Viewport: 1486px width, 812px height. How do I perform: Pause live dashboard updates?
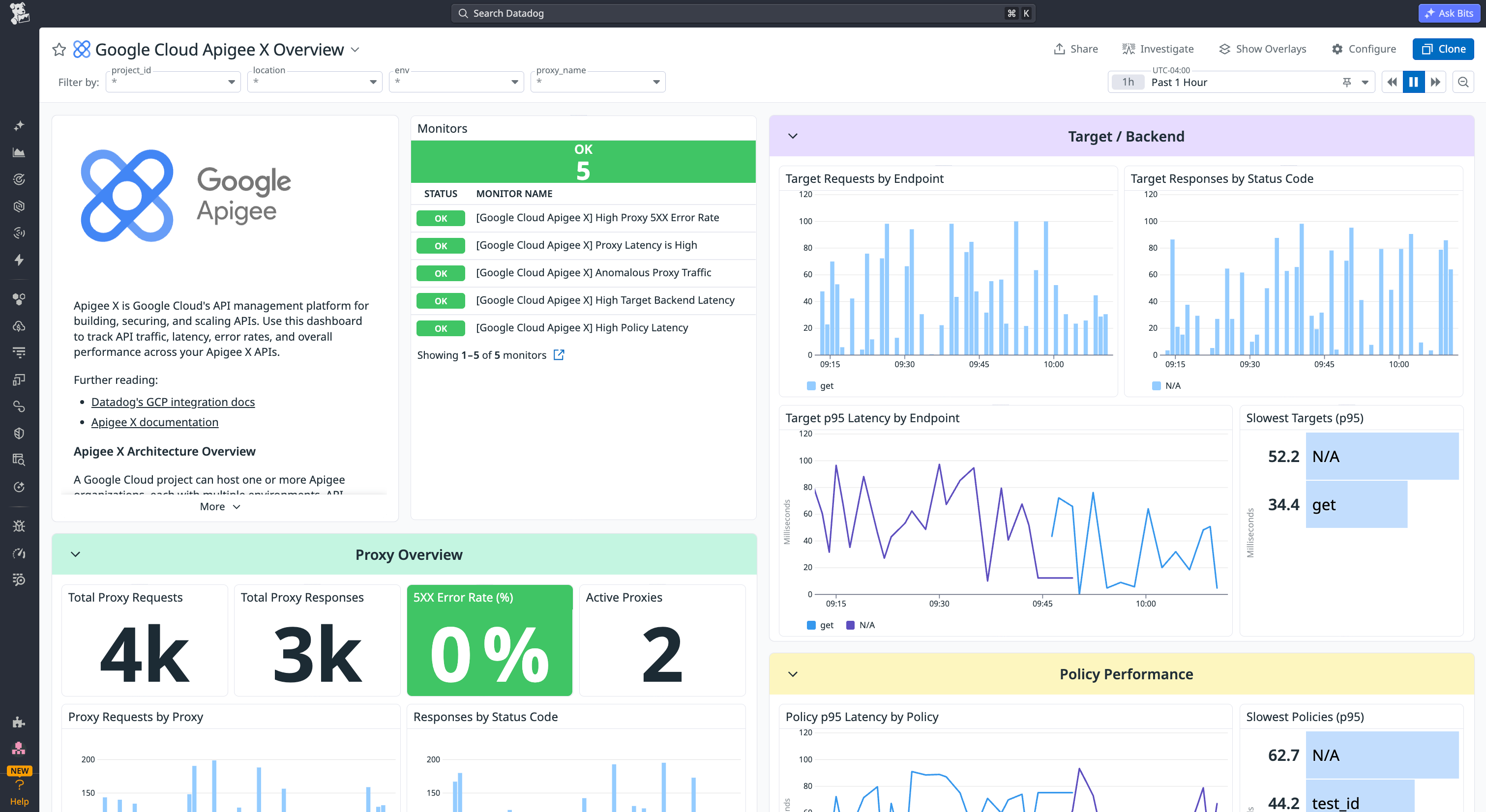[x=1413, y=82]
